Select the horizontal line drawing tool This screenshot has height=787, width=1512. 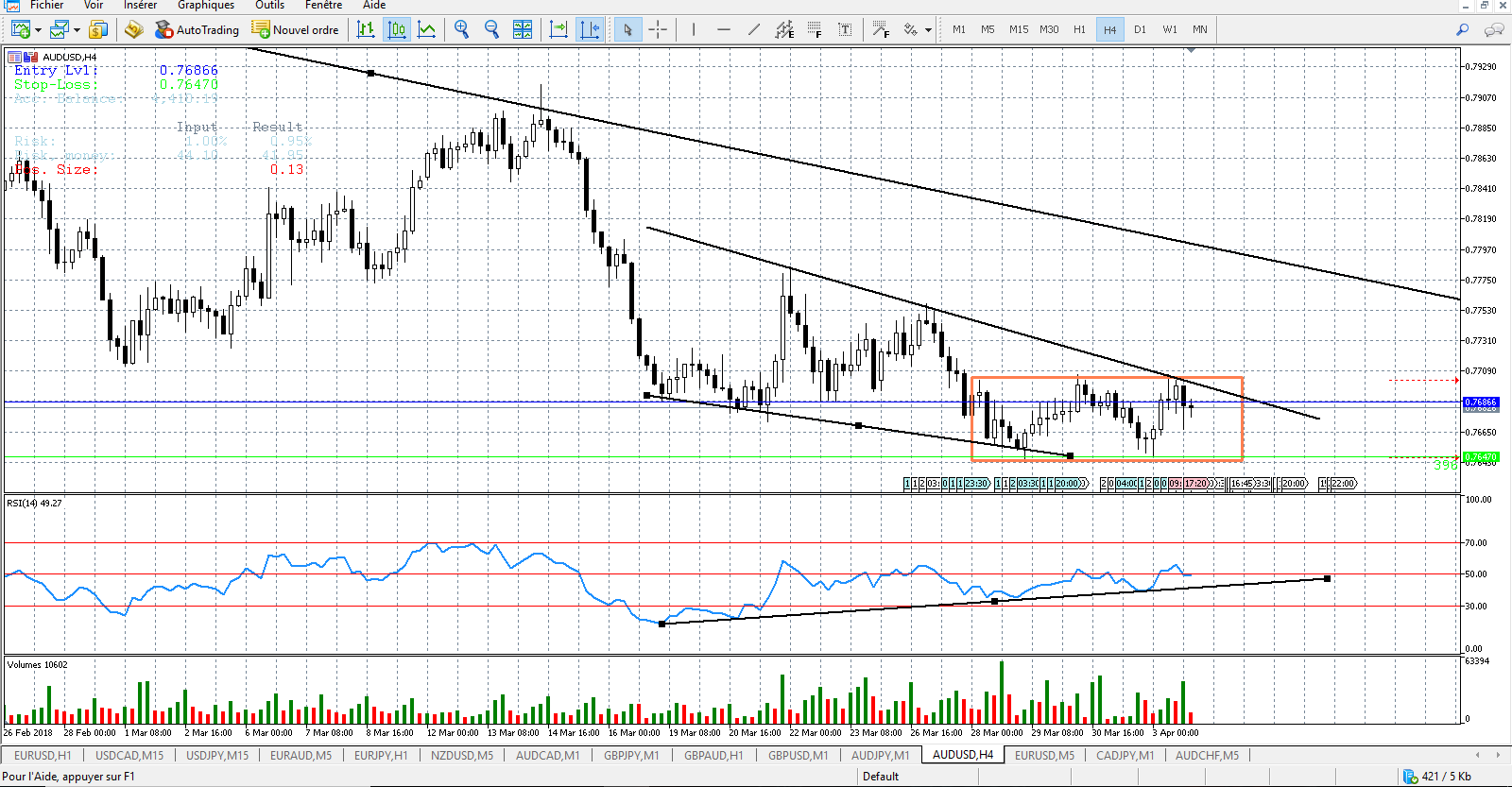coord(723,29)
